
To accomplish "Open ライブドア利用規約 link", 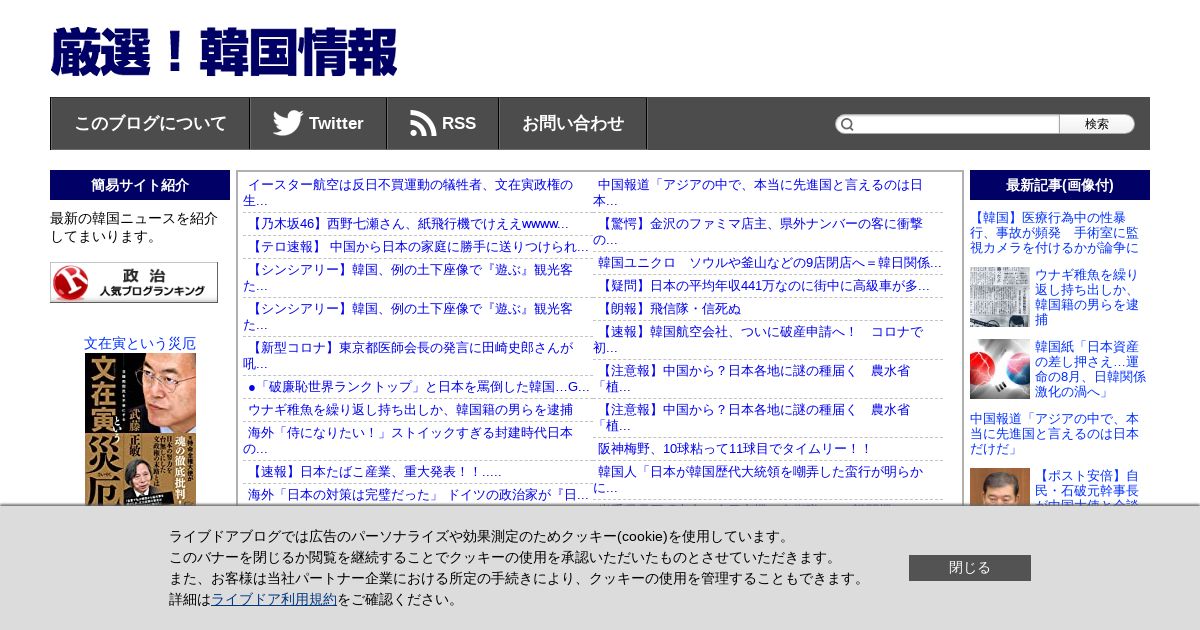I will click(274, 599).
